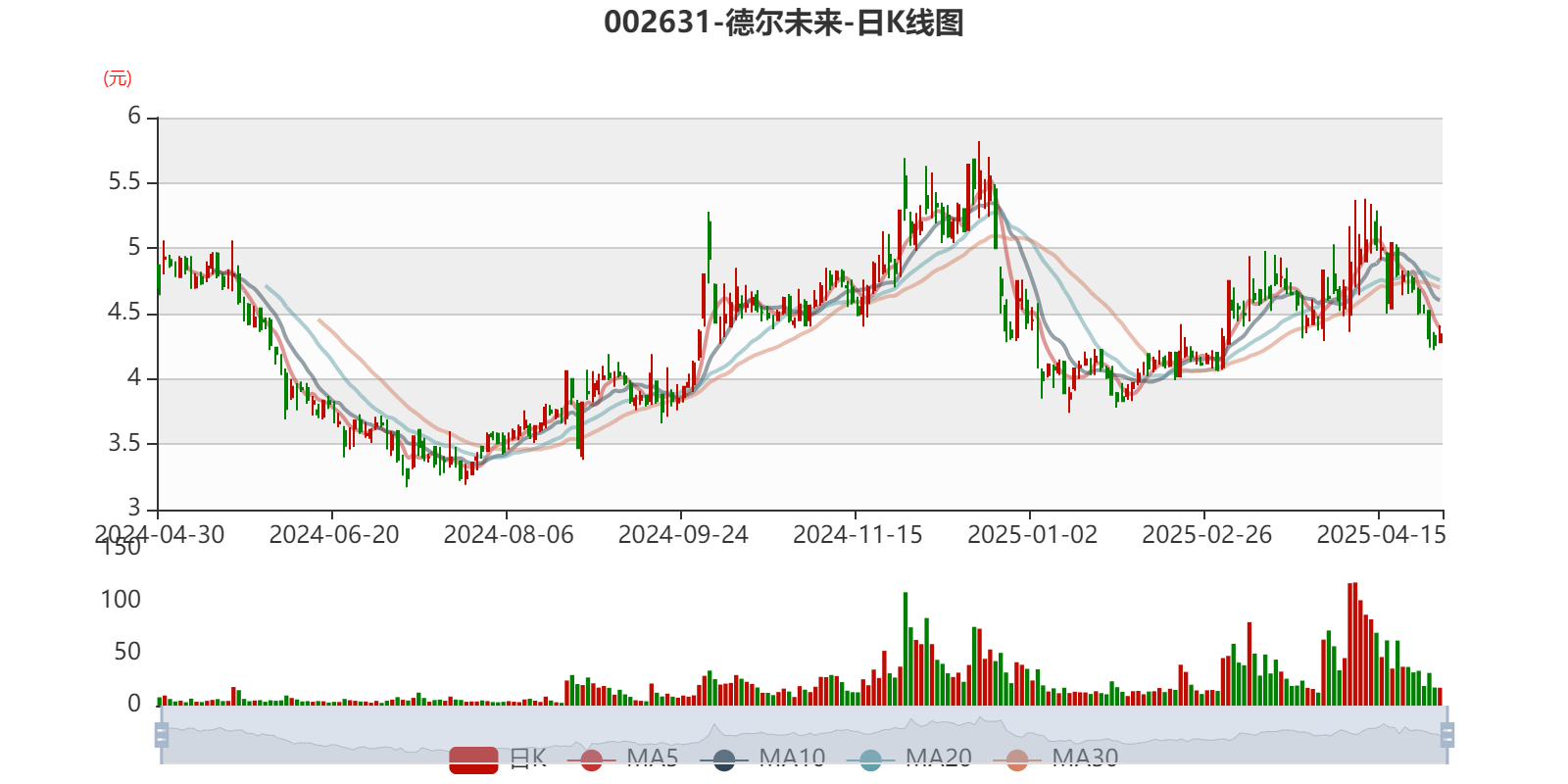The width and height of the screenshot is (1568, 784).
Task: Toggle the MA20 line in legend
Action: click(x=909, y=759)
